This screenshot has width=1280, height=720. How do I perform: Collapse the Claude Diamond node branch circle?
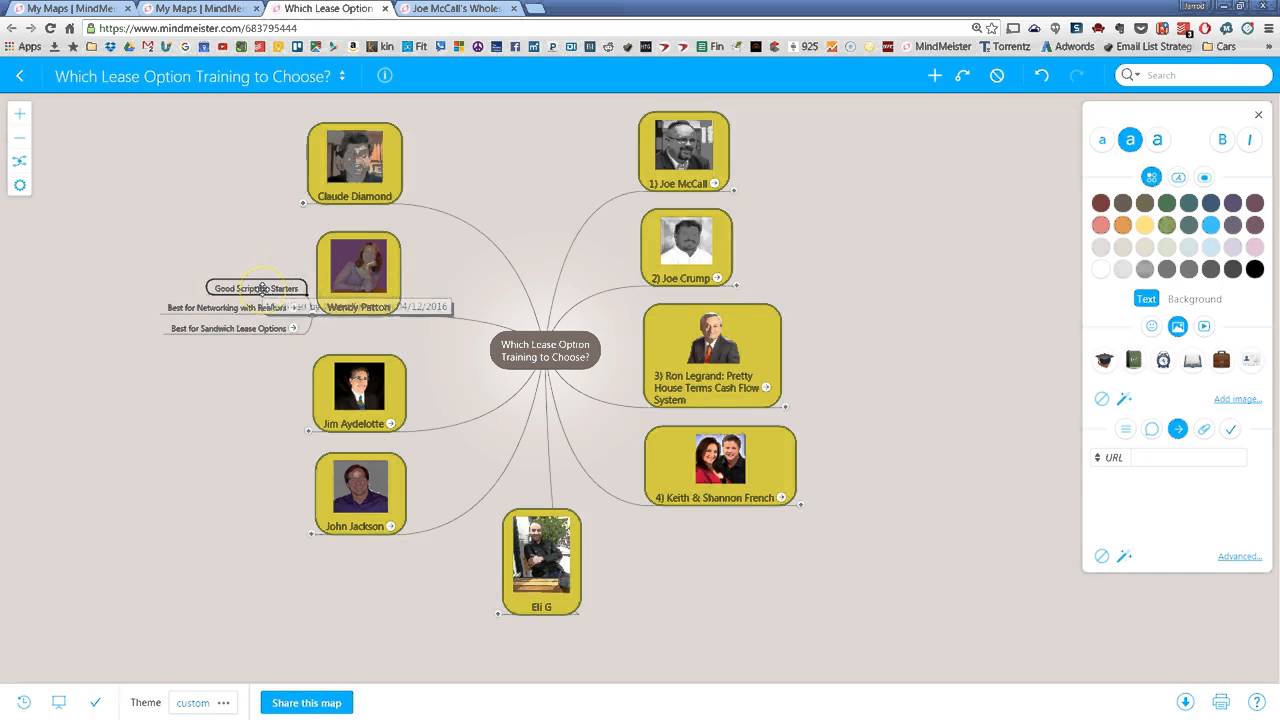(304, 202)
